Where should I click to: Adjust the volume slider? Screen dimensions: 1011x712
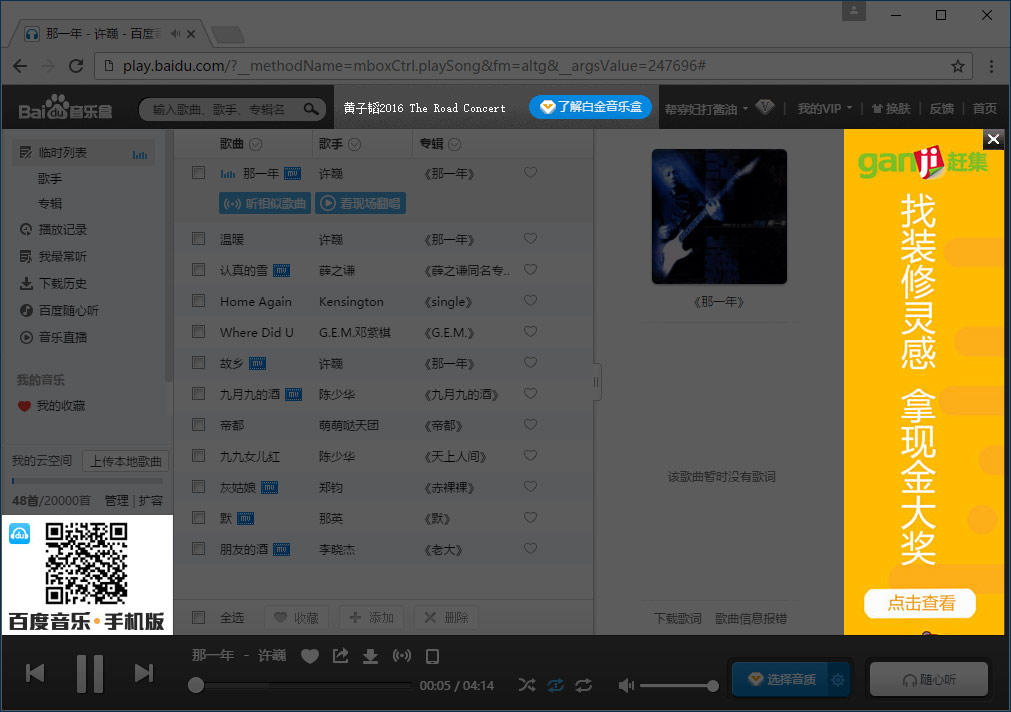[x=679, y=686]
